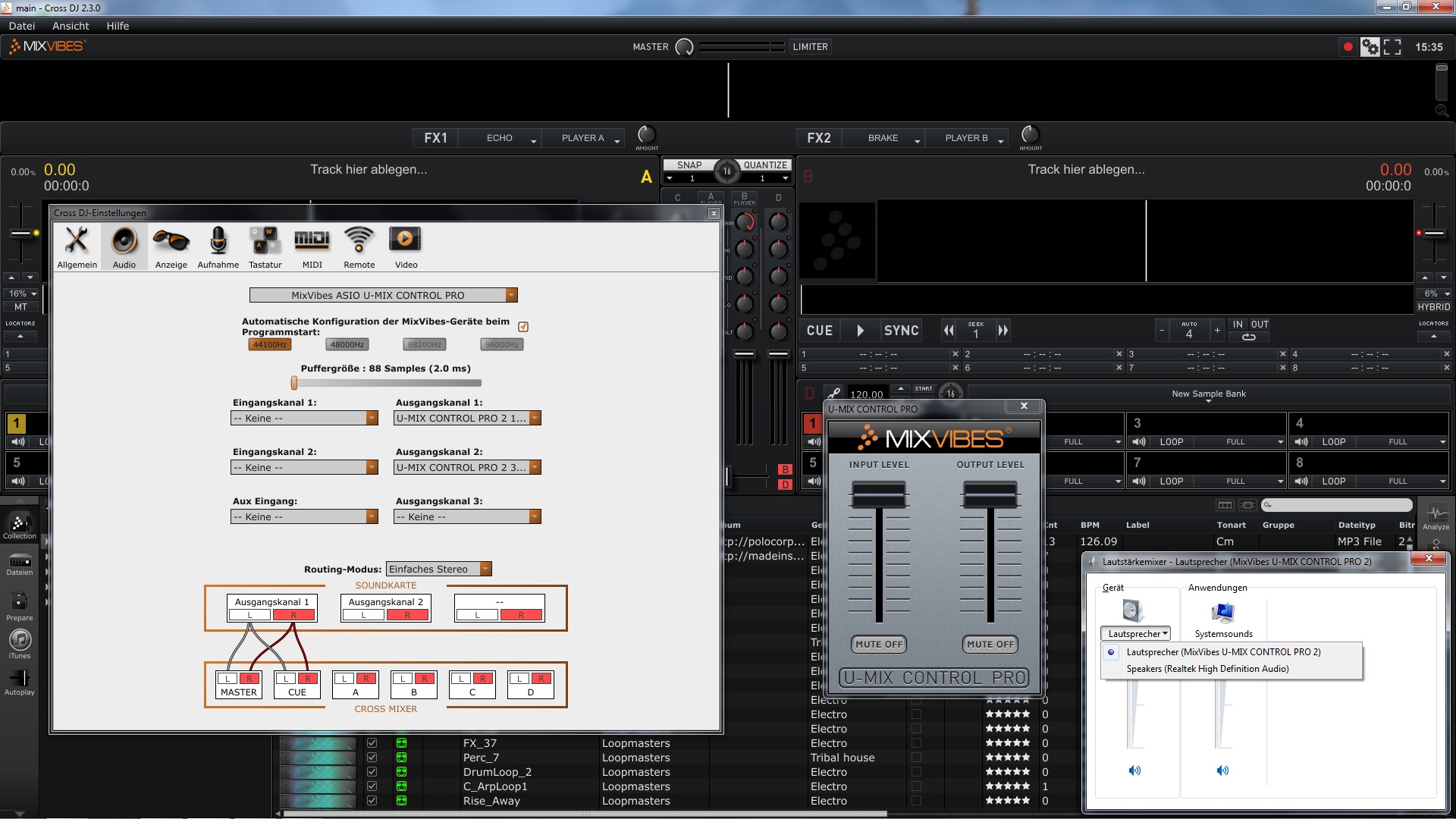Open Autoplay in sidebar

click(19, 682)
